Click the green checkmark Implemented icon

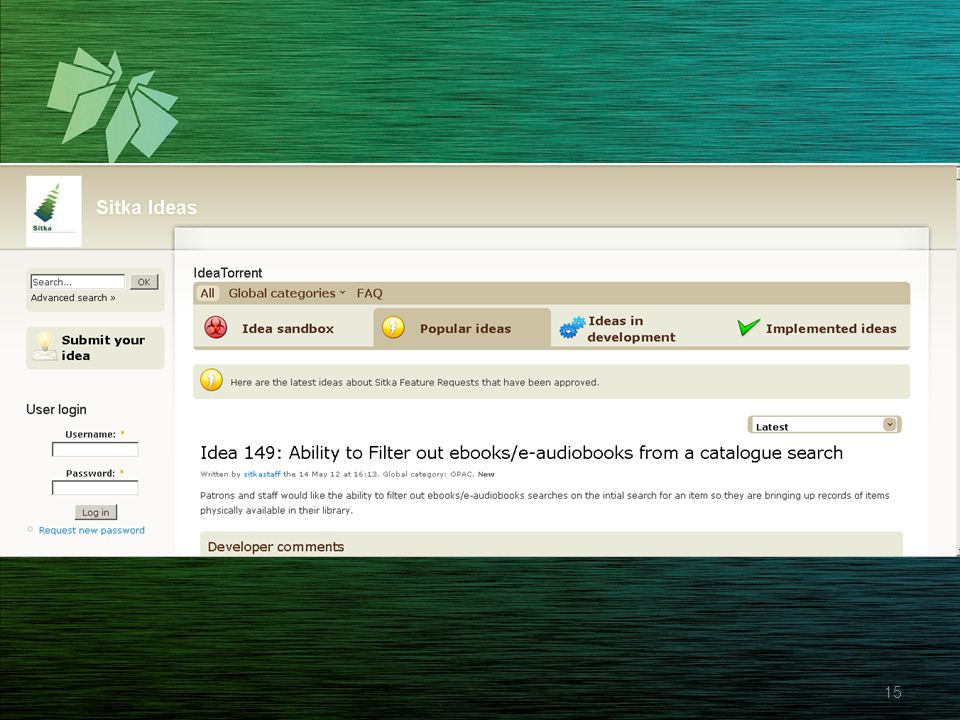click(748, 328)
